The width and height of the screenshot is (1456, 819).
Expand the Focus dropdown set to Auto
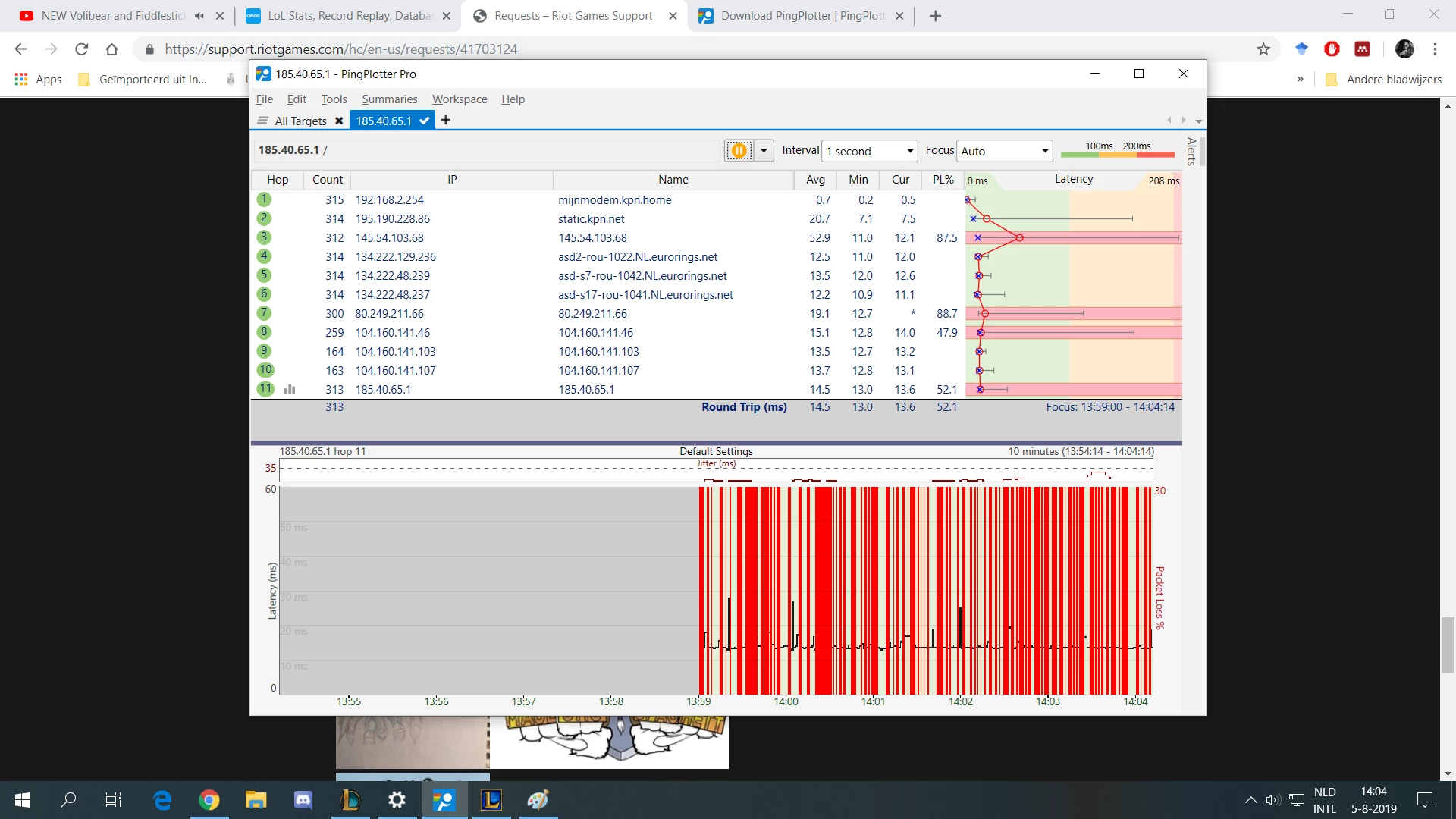tap(1004, 151)
